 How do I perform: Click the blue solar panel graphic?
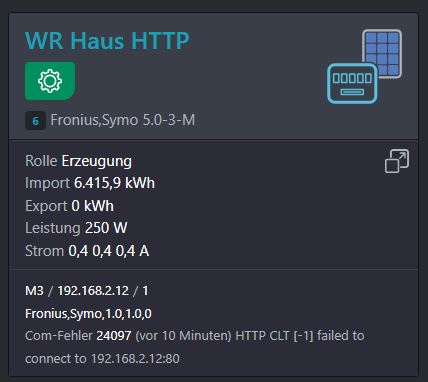click(382, 53)
